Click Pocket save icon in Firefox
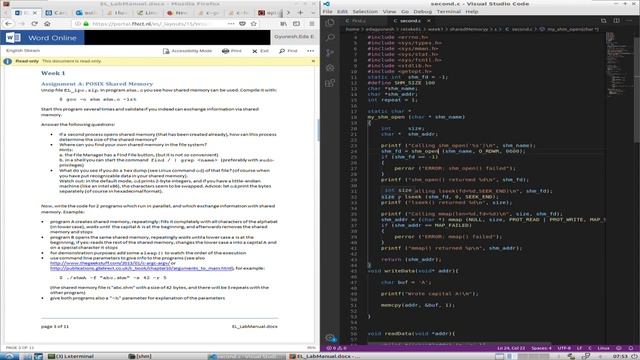Screen dimensions: 640x360 242,24
